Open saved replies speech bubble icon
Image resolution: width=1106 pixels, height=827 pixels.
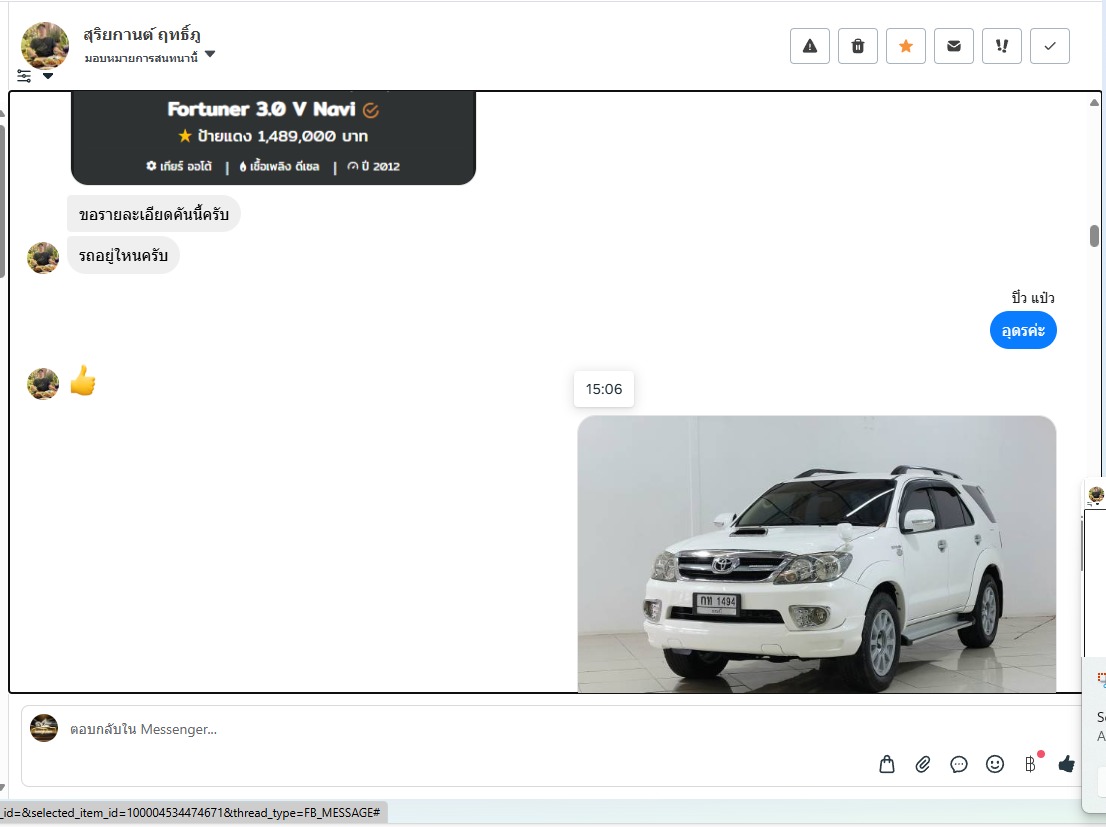pyautogui.click(x=959, y=764)
